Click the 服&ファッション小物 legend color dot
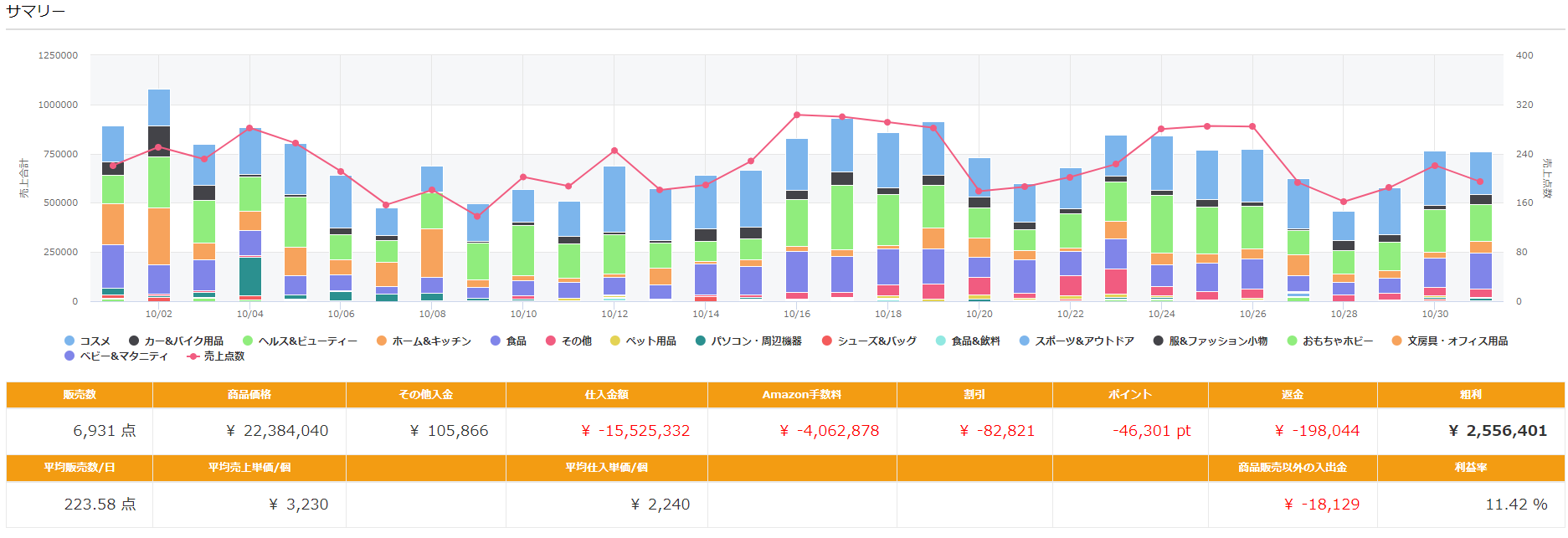1568x538 pixels. [1159, 341]
